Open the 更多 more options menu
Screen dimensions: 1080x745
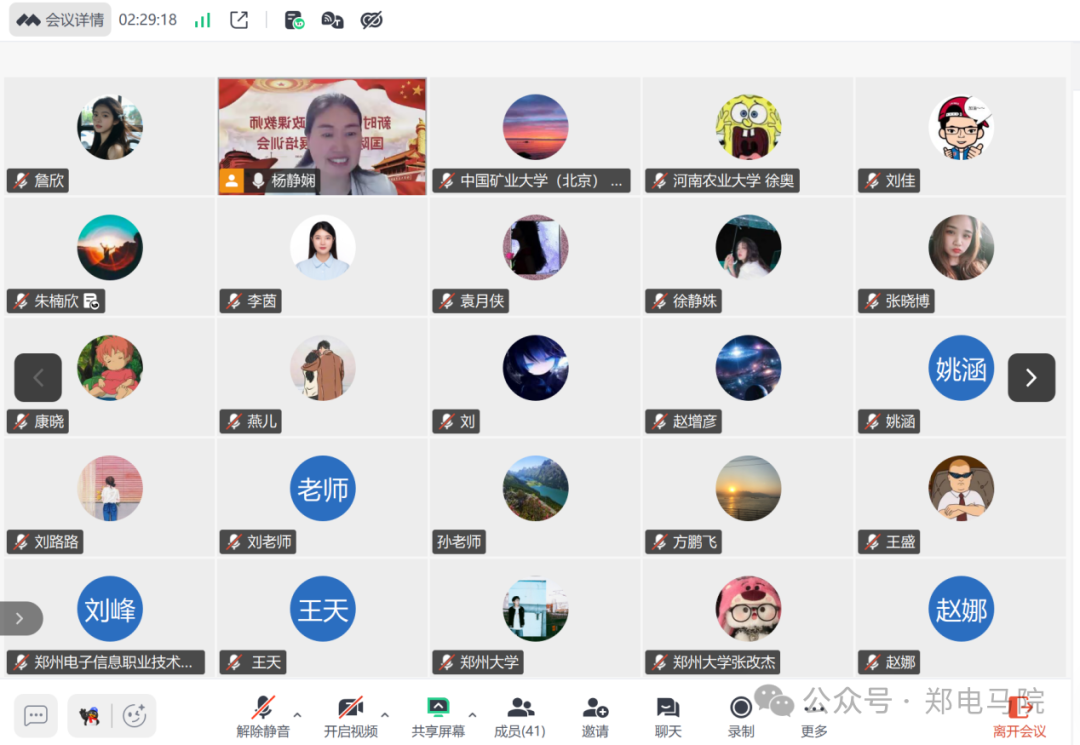[x=814, y=718]
